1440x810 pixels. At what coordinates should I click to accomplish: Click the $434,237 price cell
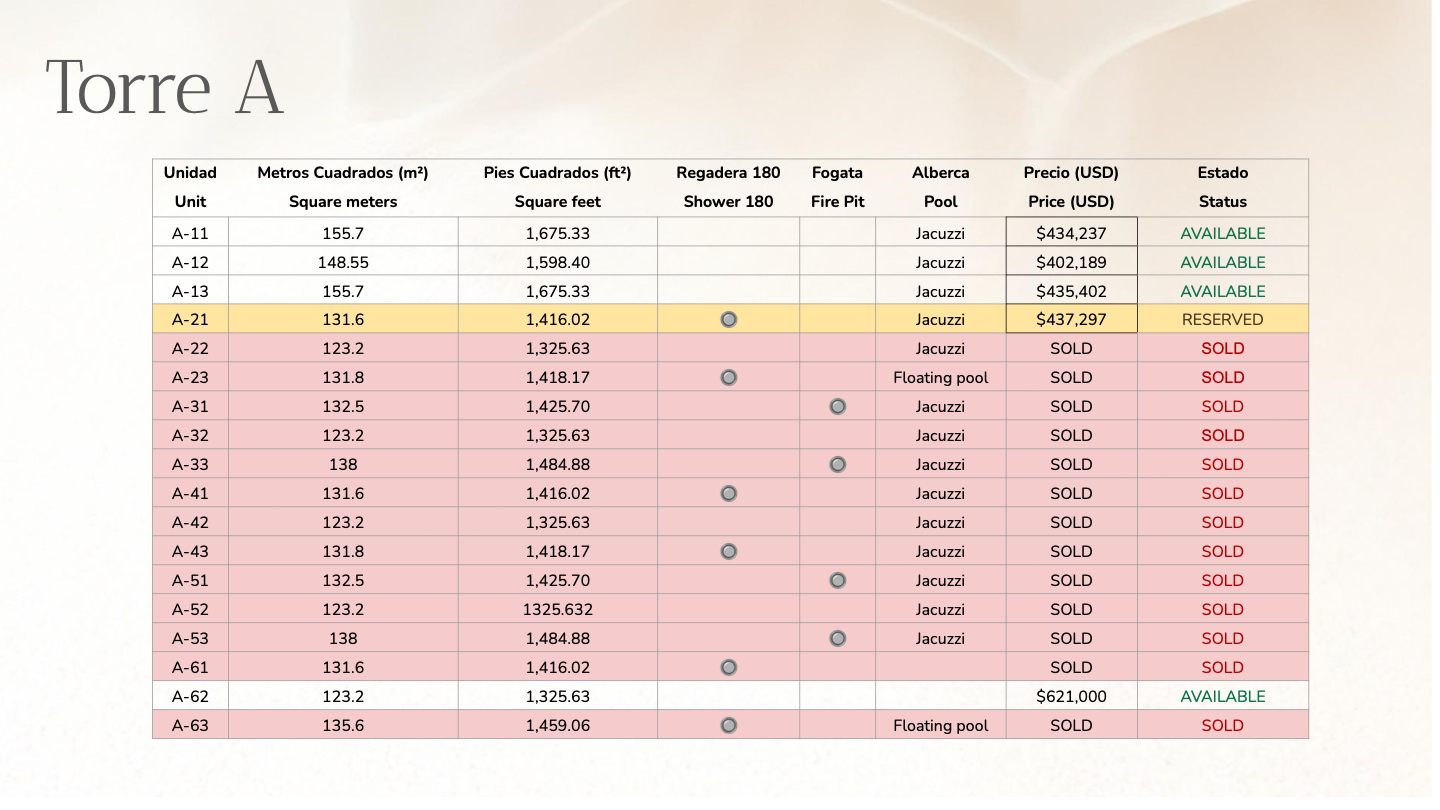pyautogui.click(x=1071, y=233)
